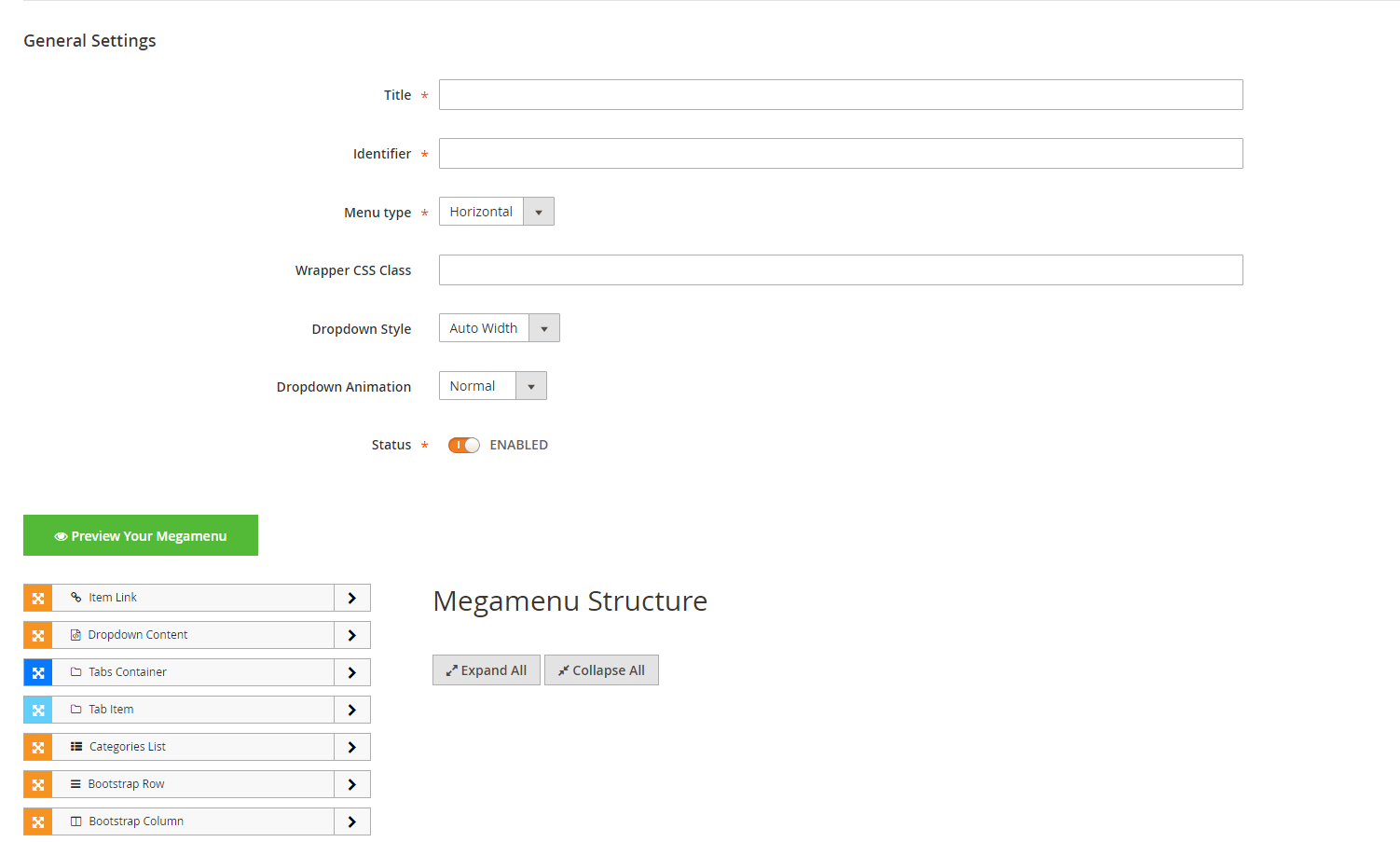Image resolution: width=1400 pixels, height=842 pixels.
Task: Select the Bootstrap Column element label
Action: [136, 821]
